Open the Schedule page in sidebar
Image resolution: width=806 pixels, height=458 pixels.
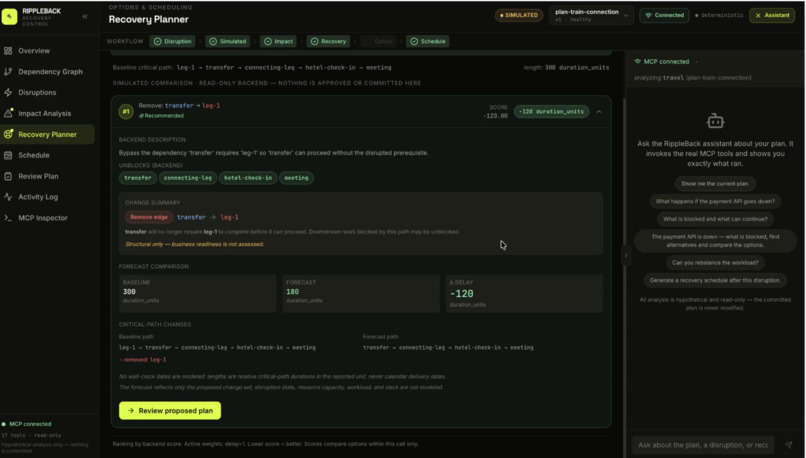47,155
